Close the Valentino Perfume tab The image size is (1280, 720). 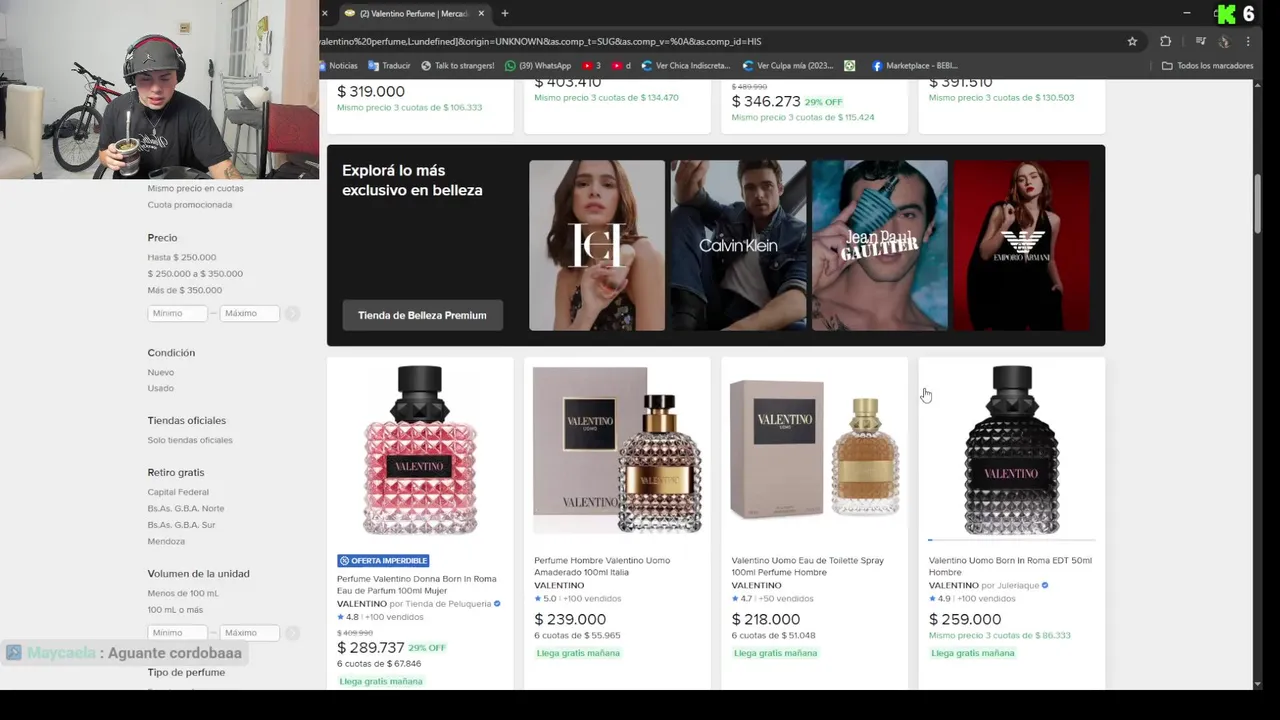click(481, 13)
